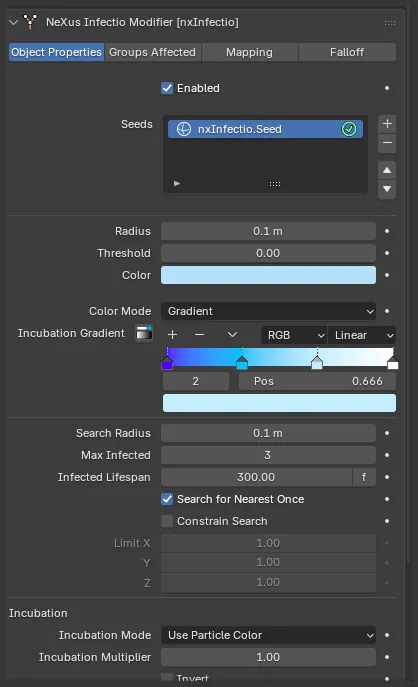Add a new seed with the plus button
The image size is (418, 687).
(387, 124)
